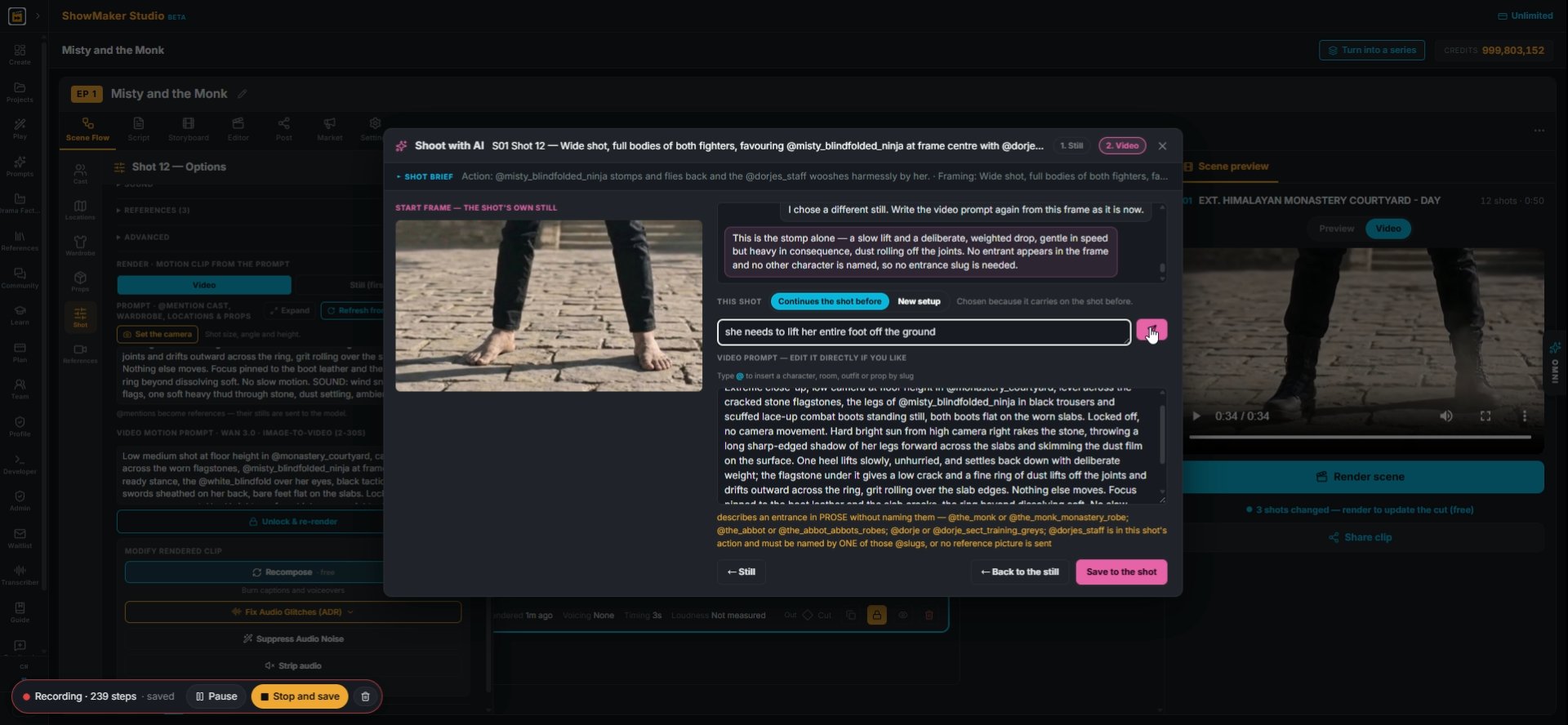Delete the recording with the trash icon
1568x725 pixels.
tap(365, 696)
